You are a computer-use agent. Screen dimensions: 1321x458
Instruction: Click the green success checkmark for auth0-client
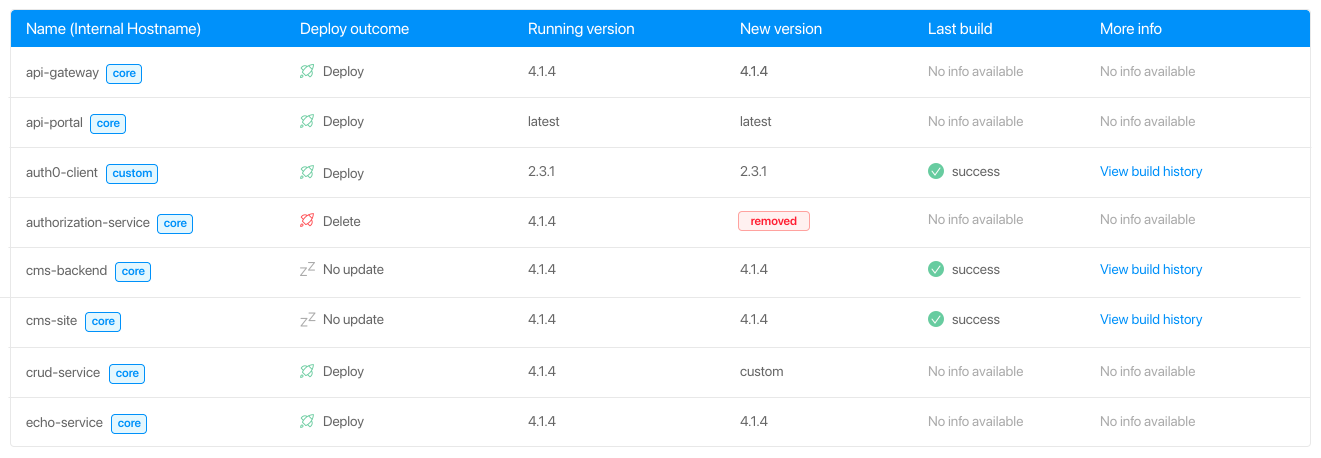coord(936,171)
